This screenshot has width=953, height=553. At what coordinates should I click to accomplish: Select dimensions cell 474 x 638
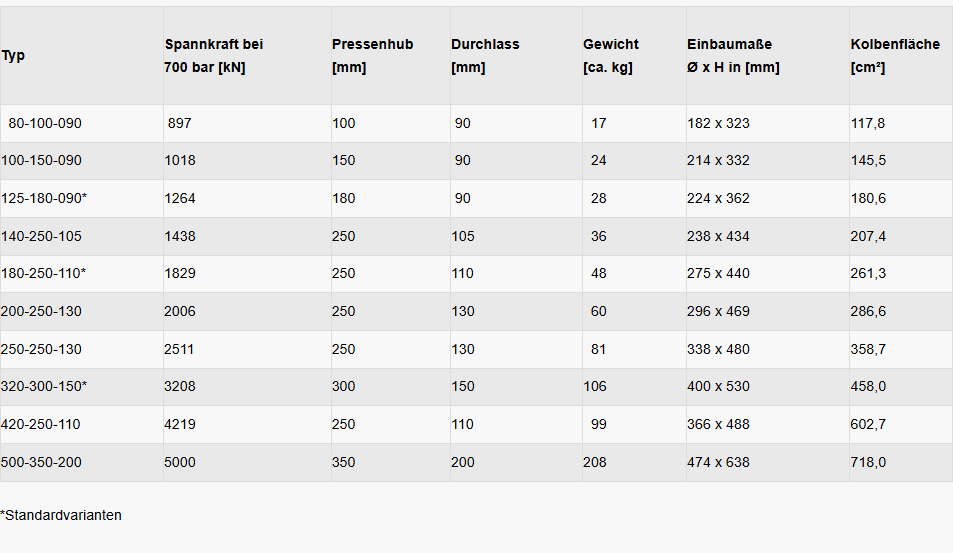click(718, 462)
